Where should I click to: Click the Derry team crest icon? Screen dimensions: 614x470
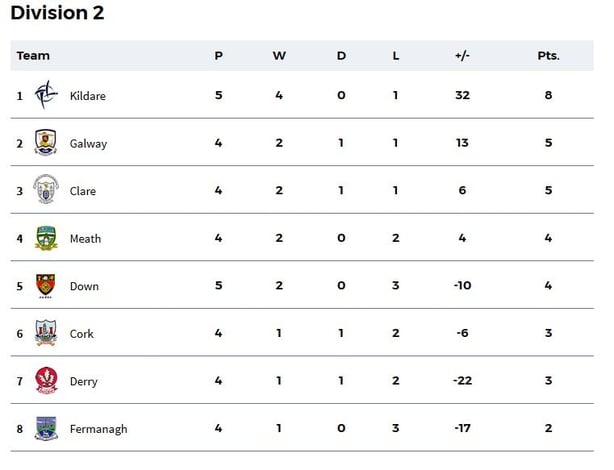pos(46,381)
